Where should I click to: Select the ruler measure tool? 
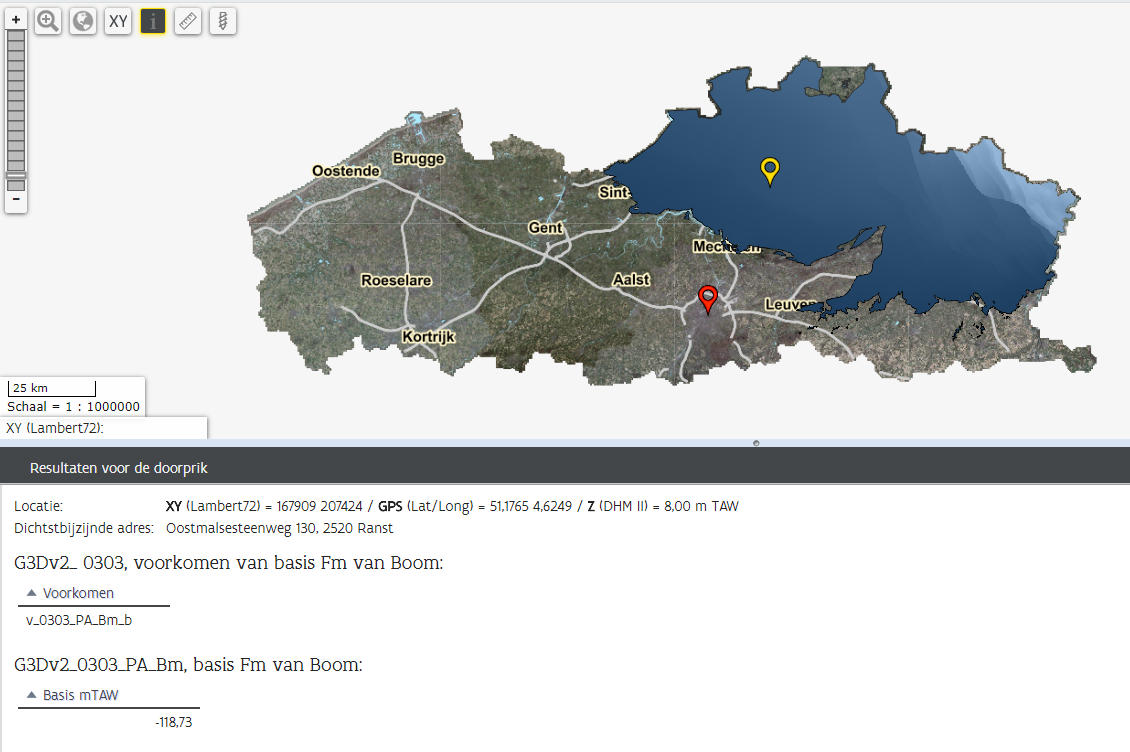(188, 20)
